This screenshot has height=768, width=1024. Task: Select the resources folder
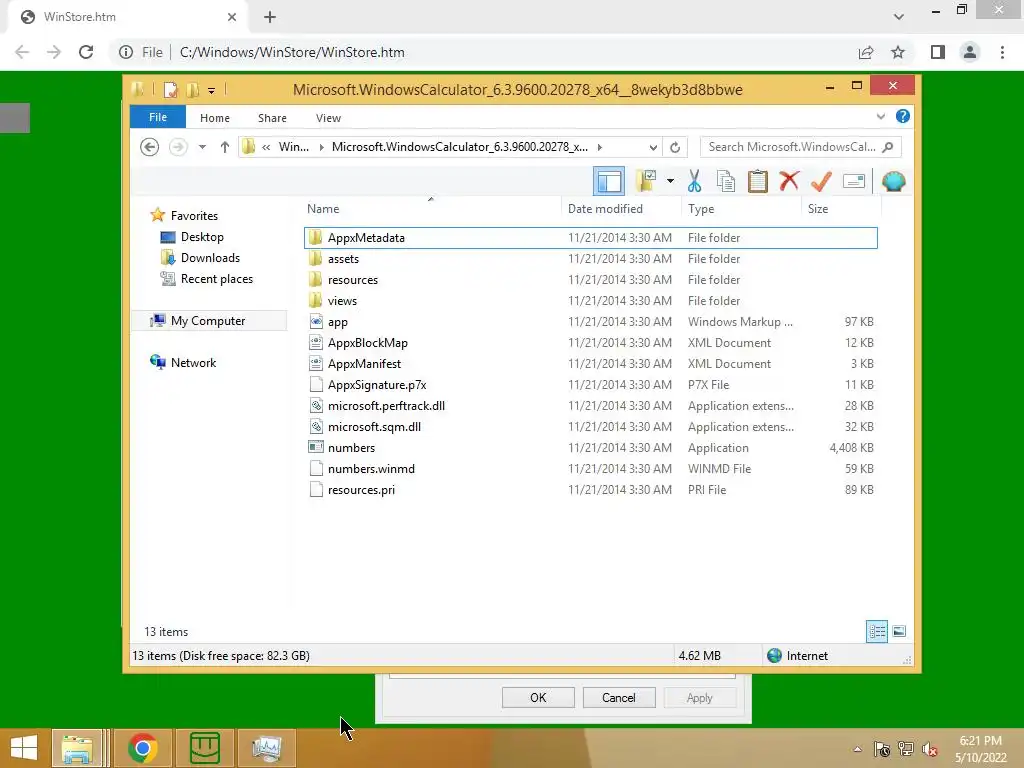(590, 280)
